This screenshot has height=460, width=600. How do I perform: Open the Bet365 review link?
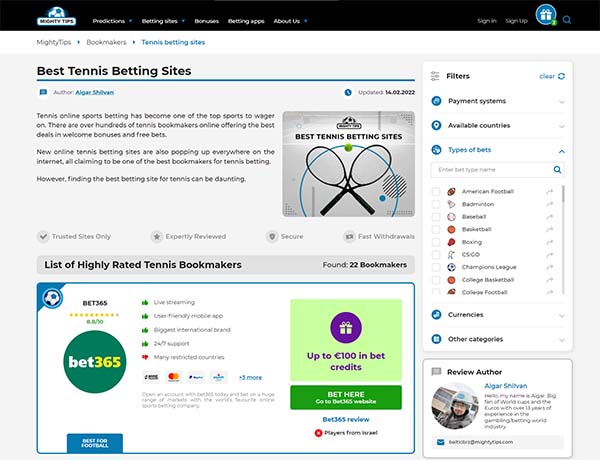(x=346, y=419)
